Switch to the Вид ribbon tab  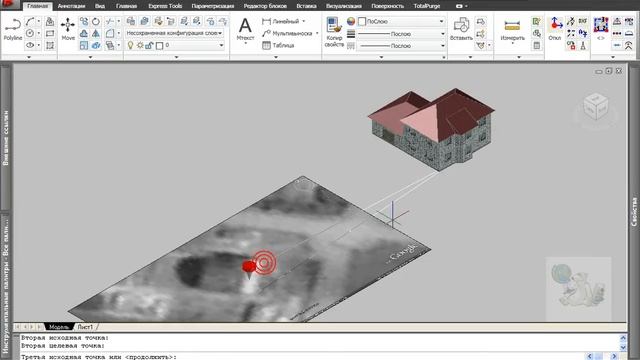click(x=100, y=6)
